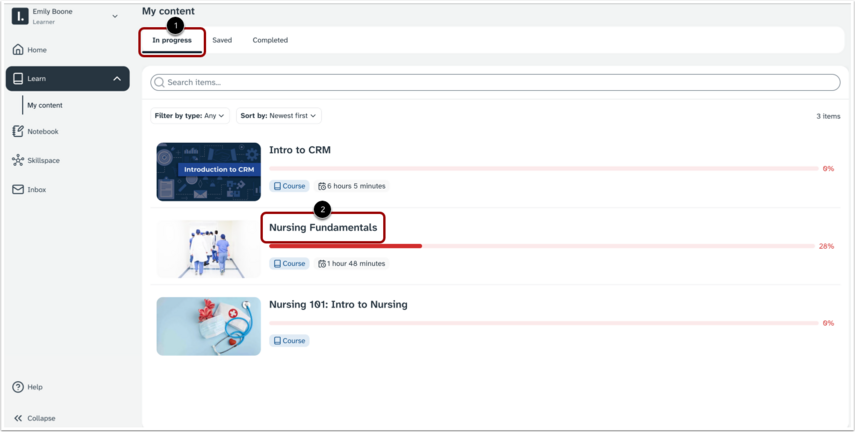Click the Collapse double-arrow icon

coord(18,418)
